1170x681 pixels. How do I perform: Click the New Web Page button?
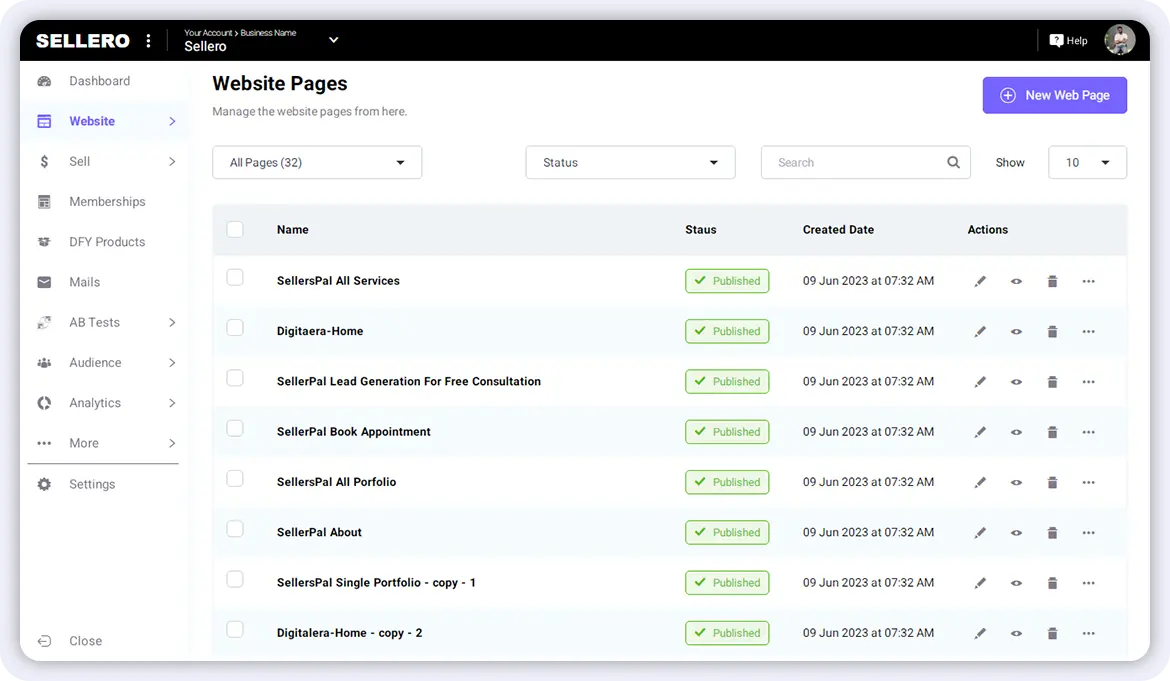coord(1054,95)
